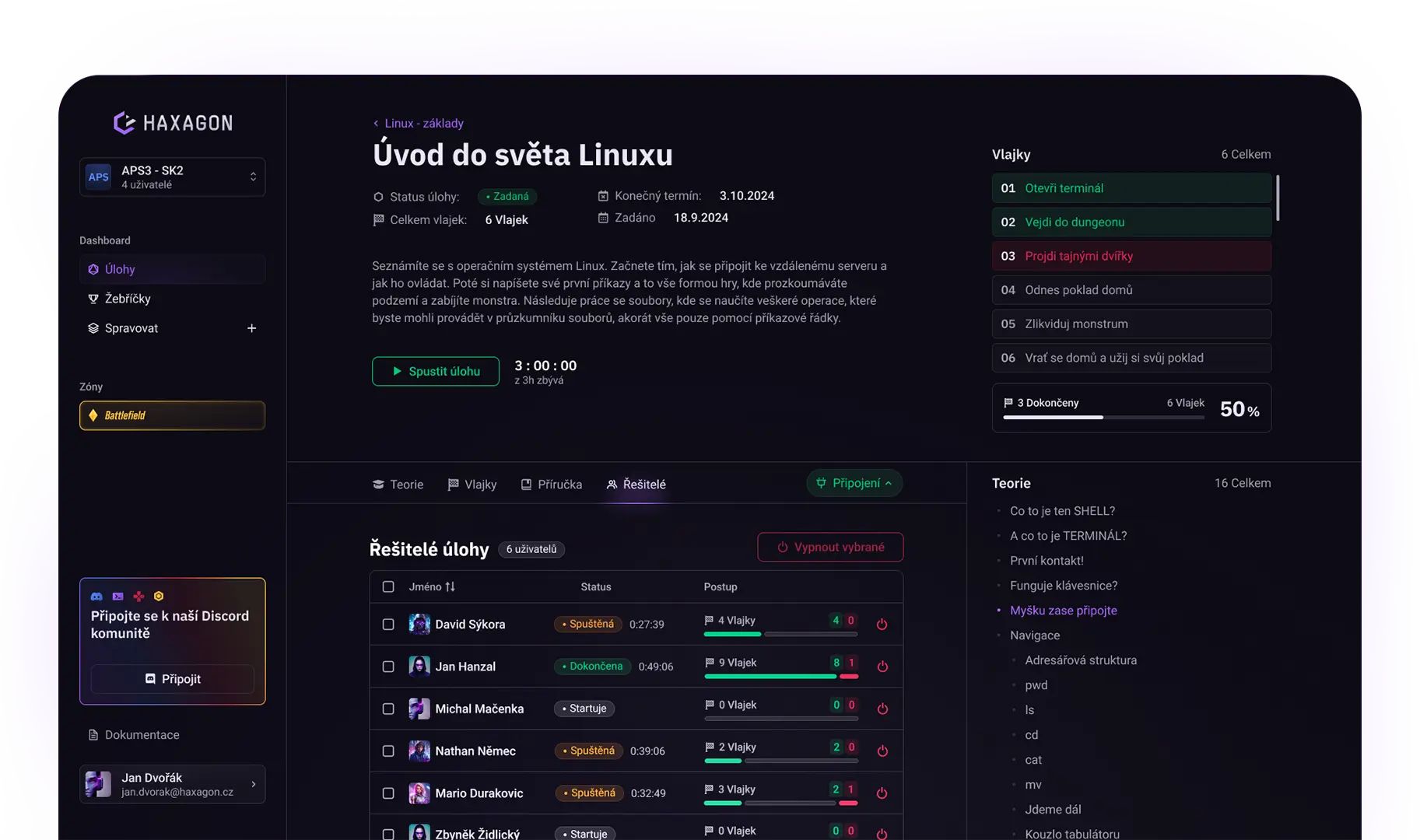The image size is (1420, 840).
Task: Check Mario Durakovic's row checkbox
Action: [x=388, y=793]
